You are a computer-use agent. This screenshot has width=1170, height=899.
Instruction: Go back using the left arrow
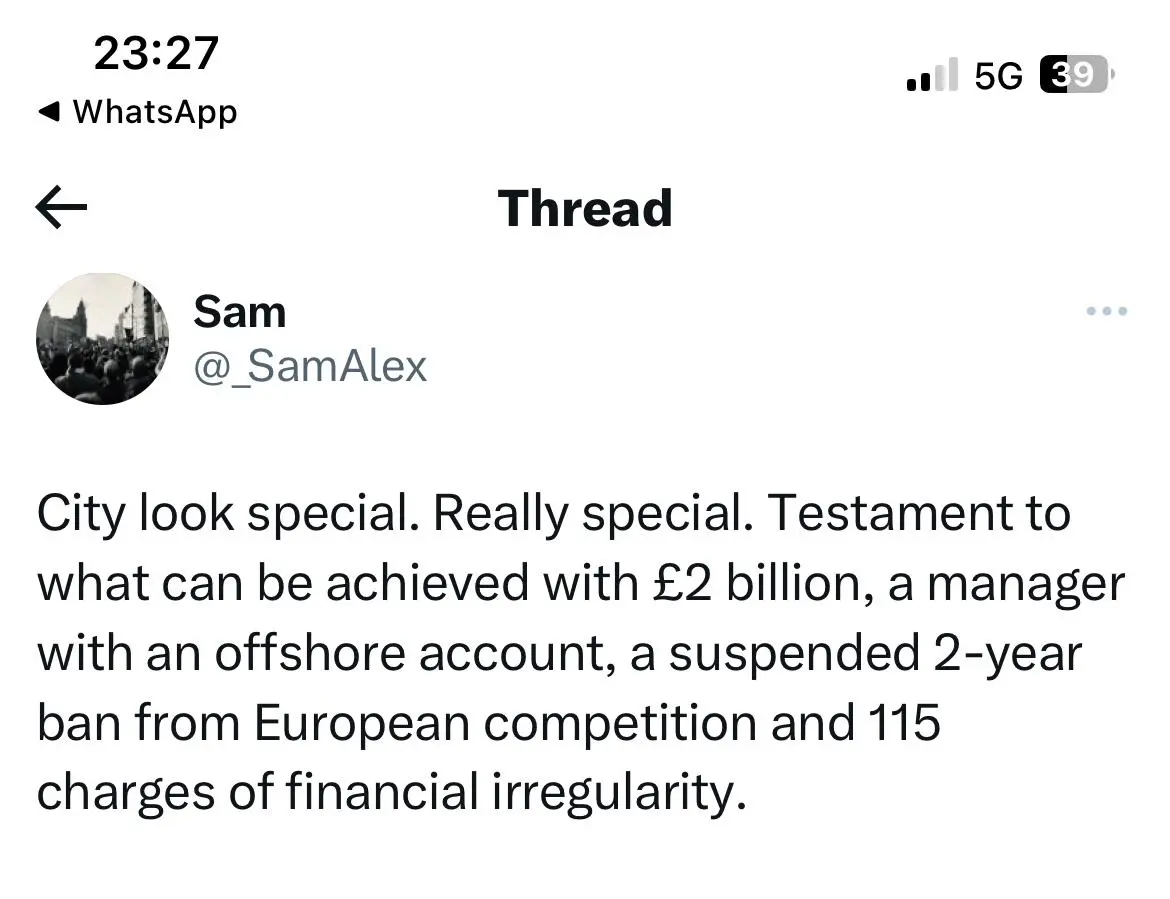pos(62,208)
